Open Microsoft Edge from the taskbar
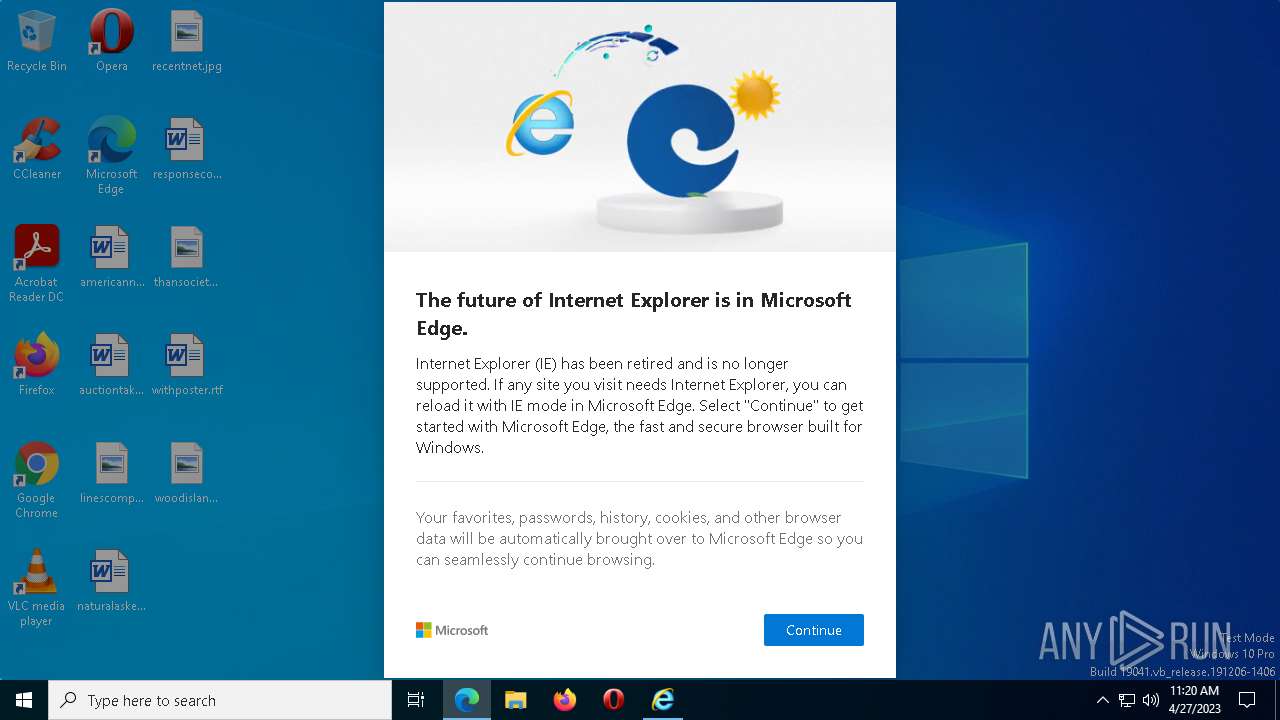Screen dimensions: 1280x720 [x=466, y=700]
